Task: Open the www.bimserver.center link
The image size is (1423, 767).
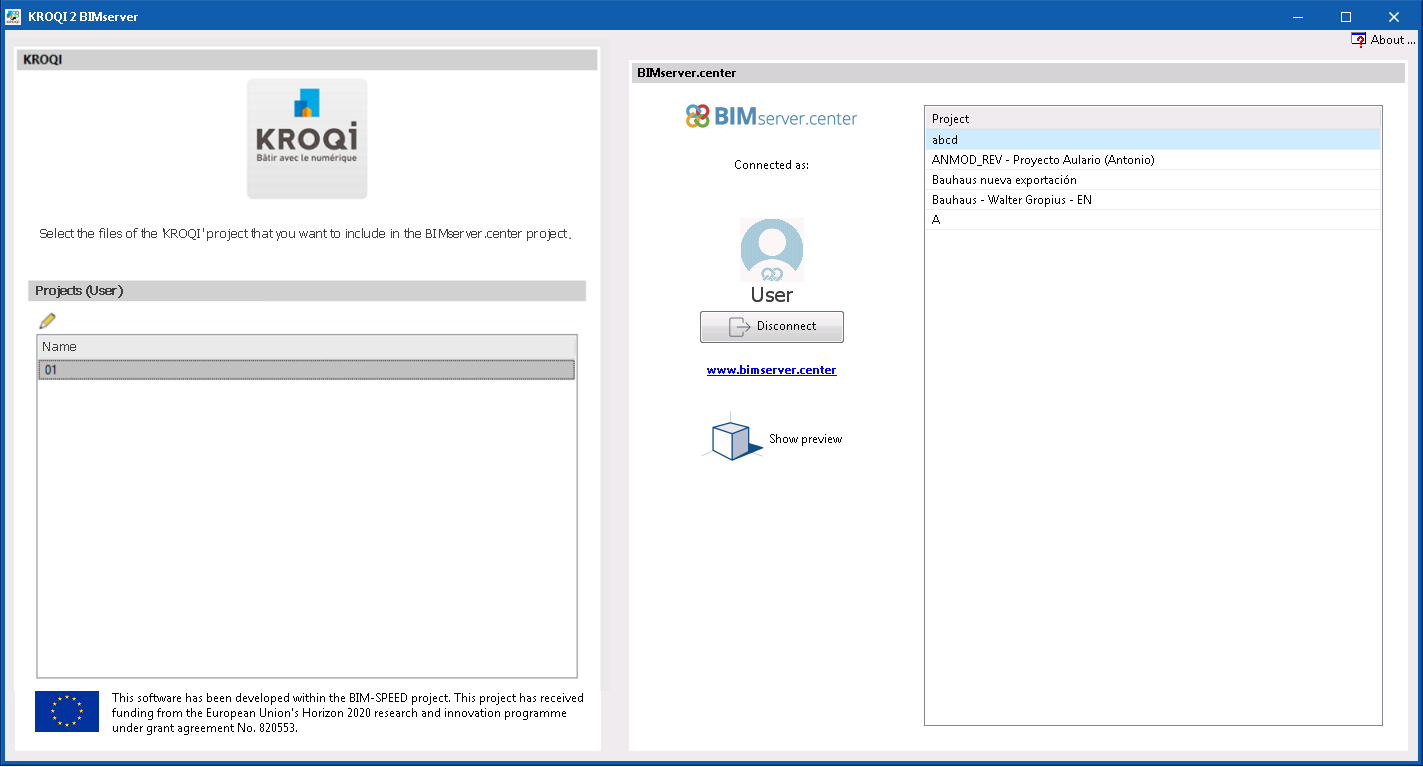Action: tap(771, 370)
